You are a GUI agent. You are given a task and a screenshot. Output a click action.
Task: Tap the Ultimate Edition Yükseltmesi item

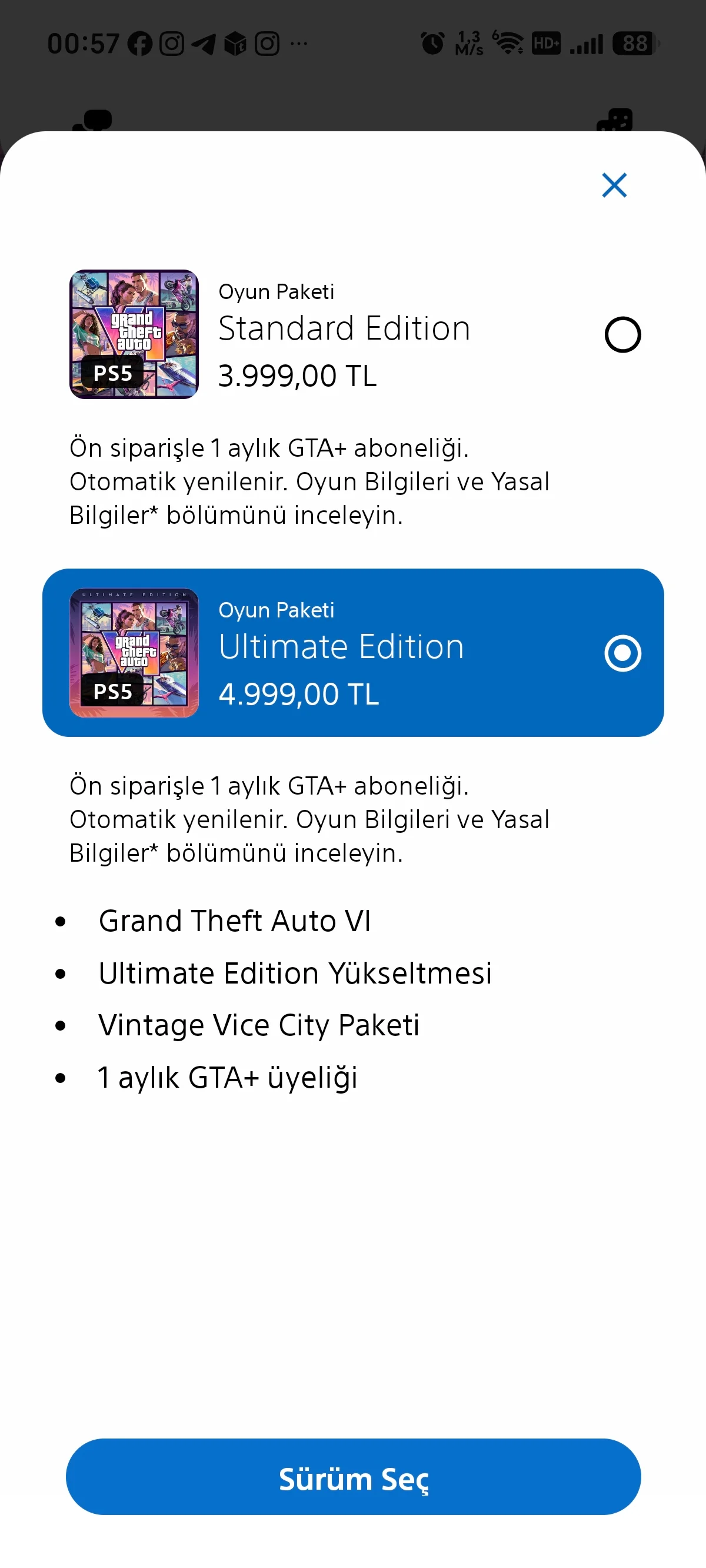(295, 973)
